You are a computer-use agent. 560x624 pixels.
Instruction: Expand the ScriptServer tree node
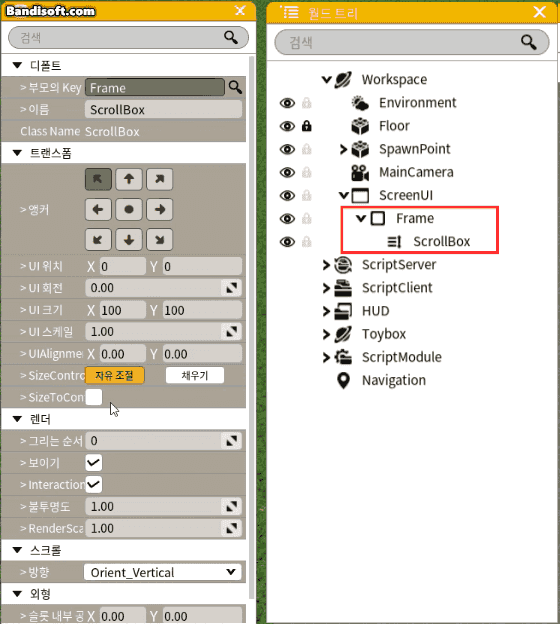pyautogui.click(x=326, y=265)
